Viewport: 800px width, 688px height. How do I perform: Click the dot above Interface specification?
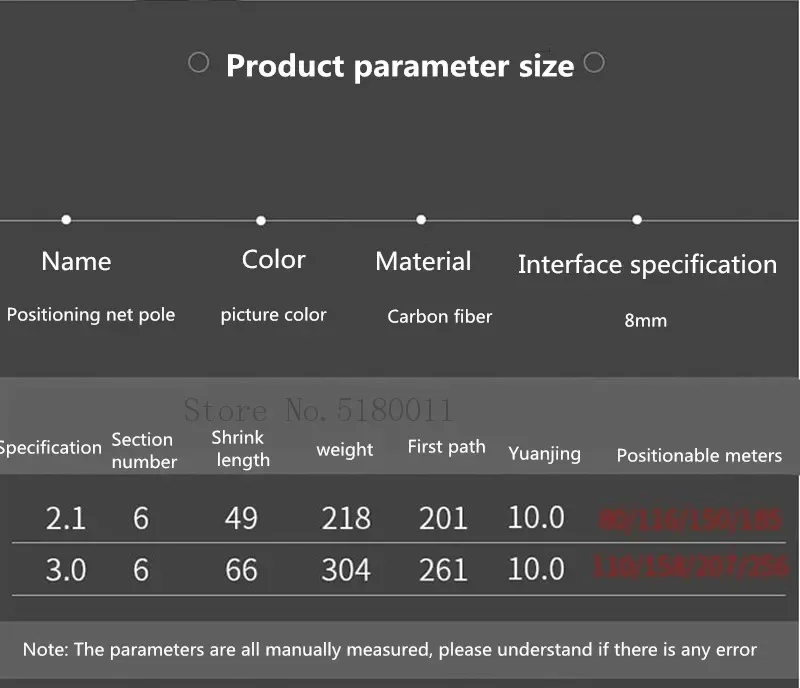point(637,219)
